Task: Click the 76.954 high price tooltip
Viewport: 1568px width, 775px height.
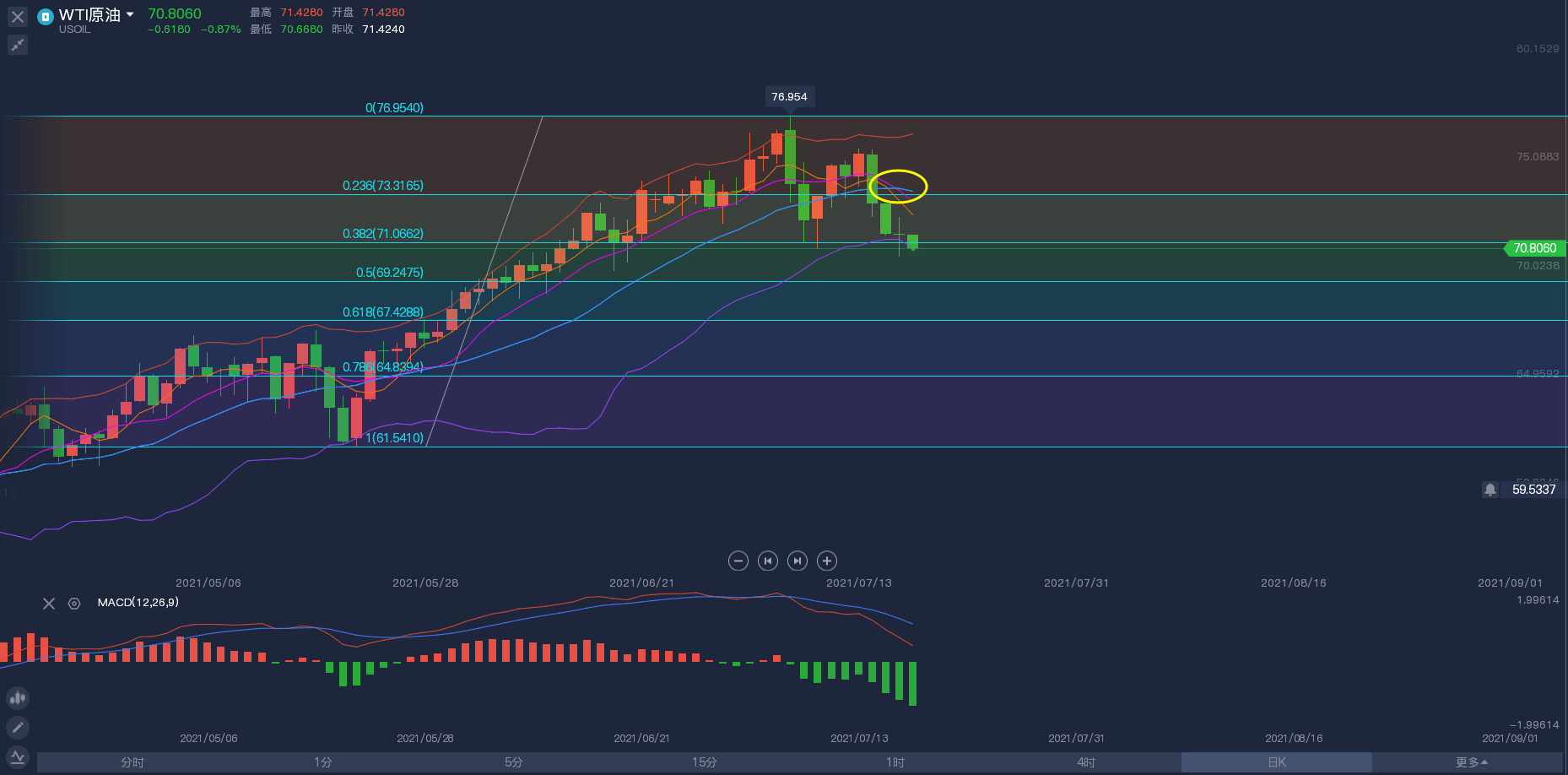Action: pos(789,97)
